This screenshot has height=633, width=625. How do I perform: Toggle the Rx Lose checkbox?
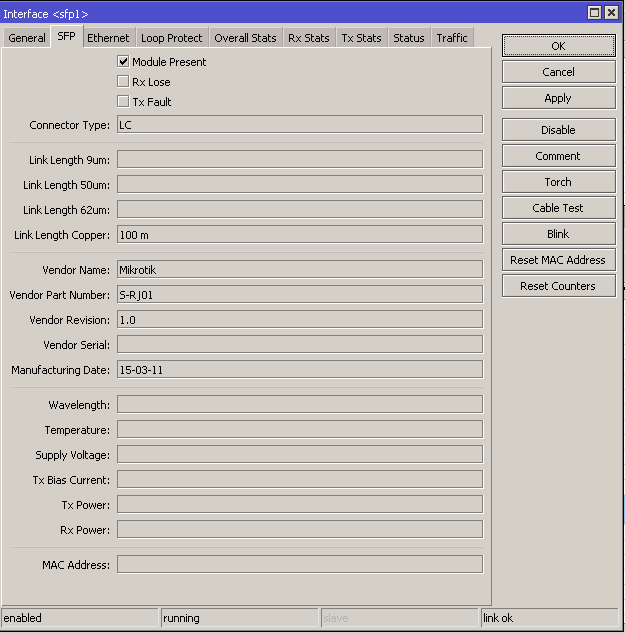pos(124,82)
